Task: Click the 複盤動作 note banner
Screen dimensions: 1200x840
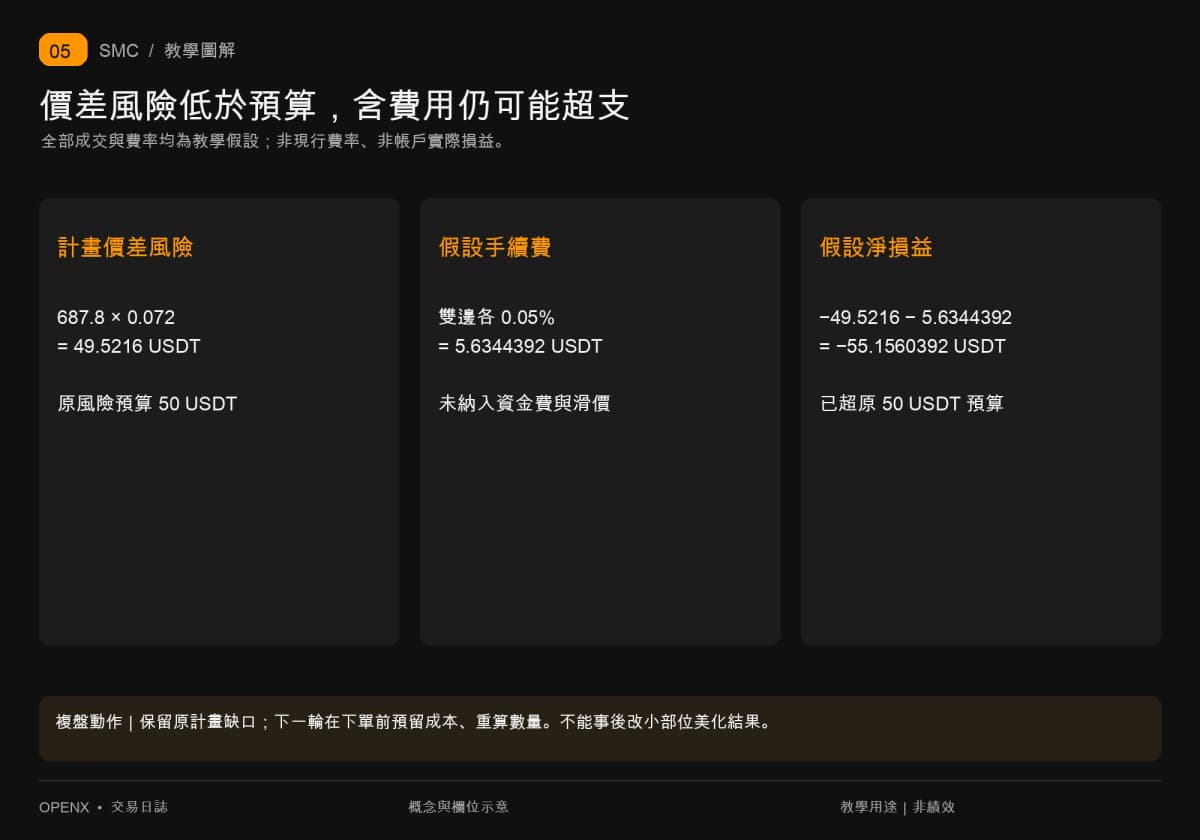Action: 600,729
